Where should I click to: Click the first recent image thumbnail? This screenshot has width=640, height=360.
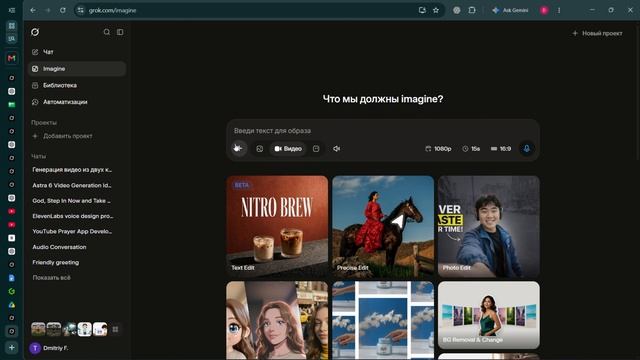click(38, 329)
